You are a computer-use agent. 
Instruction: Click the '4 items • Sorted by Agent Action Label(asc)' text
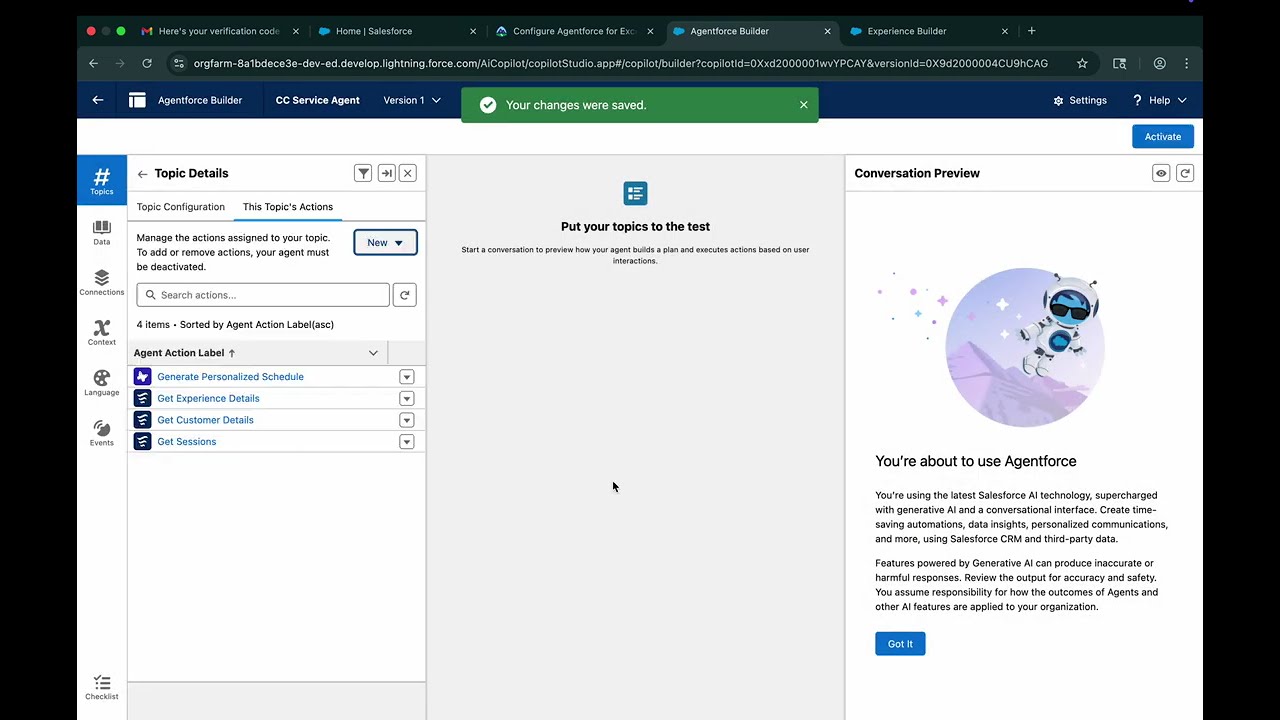pyautogui.click(x=235, y=325)
